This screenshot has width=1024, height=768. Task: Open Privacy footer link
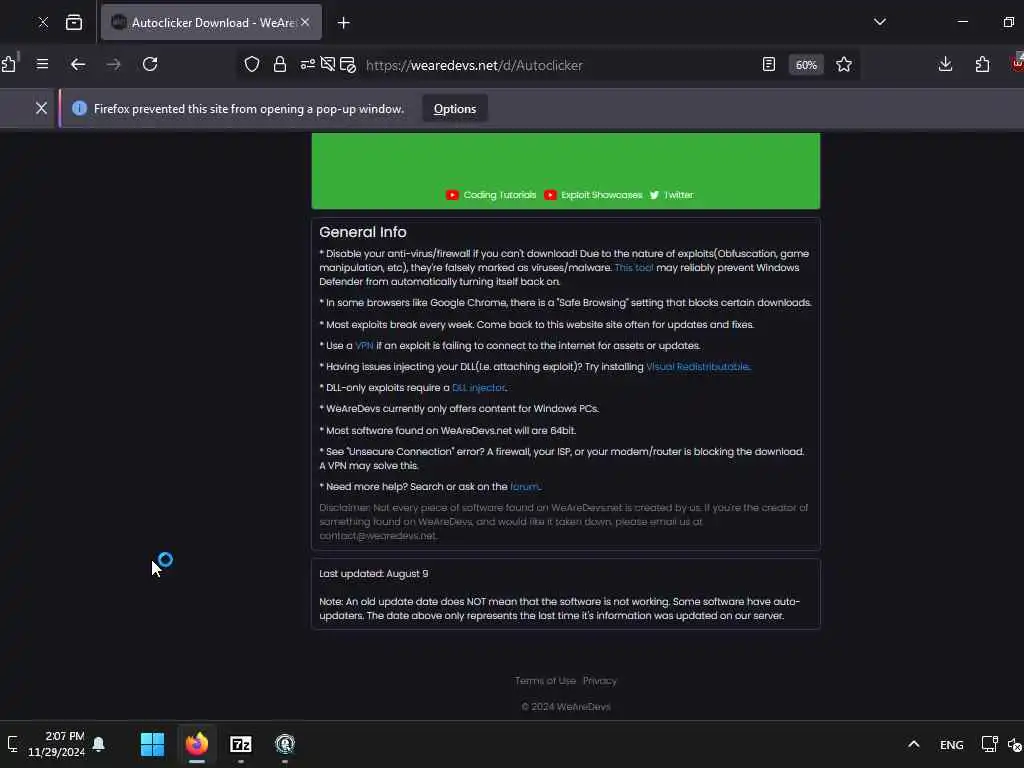click(x=600, y=680)
